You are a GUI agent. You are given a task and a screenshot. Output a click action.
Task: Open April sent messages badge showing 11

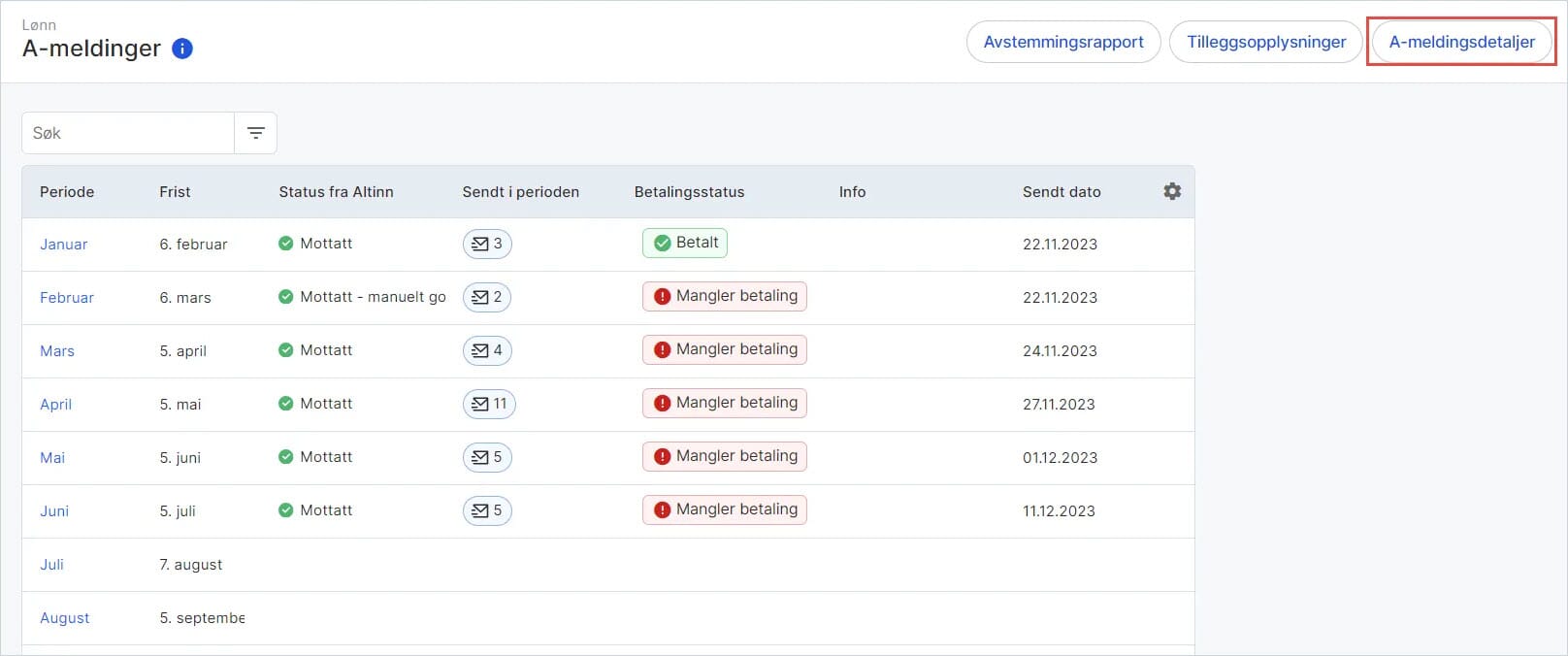(489, 404)
